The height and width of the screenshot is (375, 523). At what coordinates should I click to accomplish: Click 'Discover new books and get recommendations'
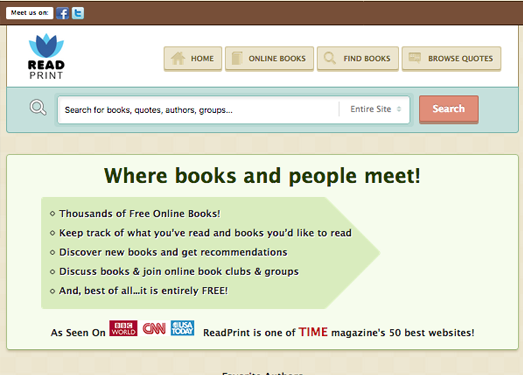(x=173, y=252)
